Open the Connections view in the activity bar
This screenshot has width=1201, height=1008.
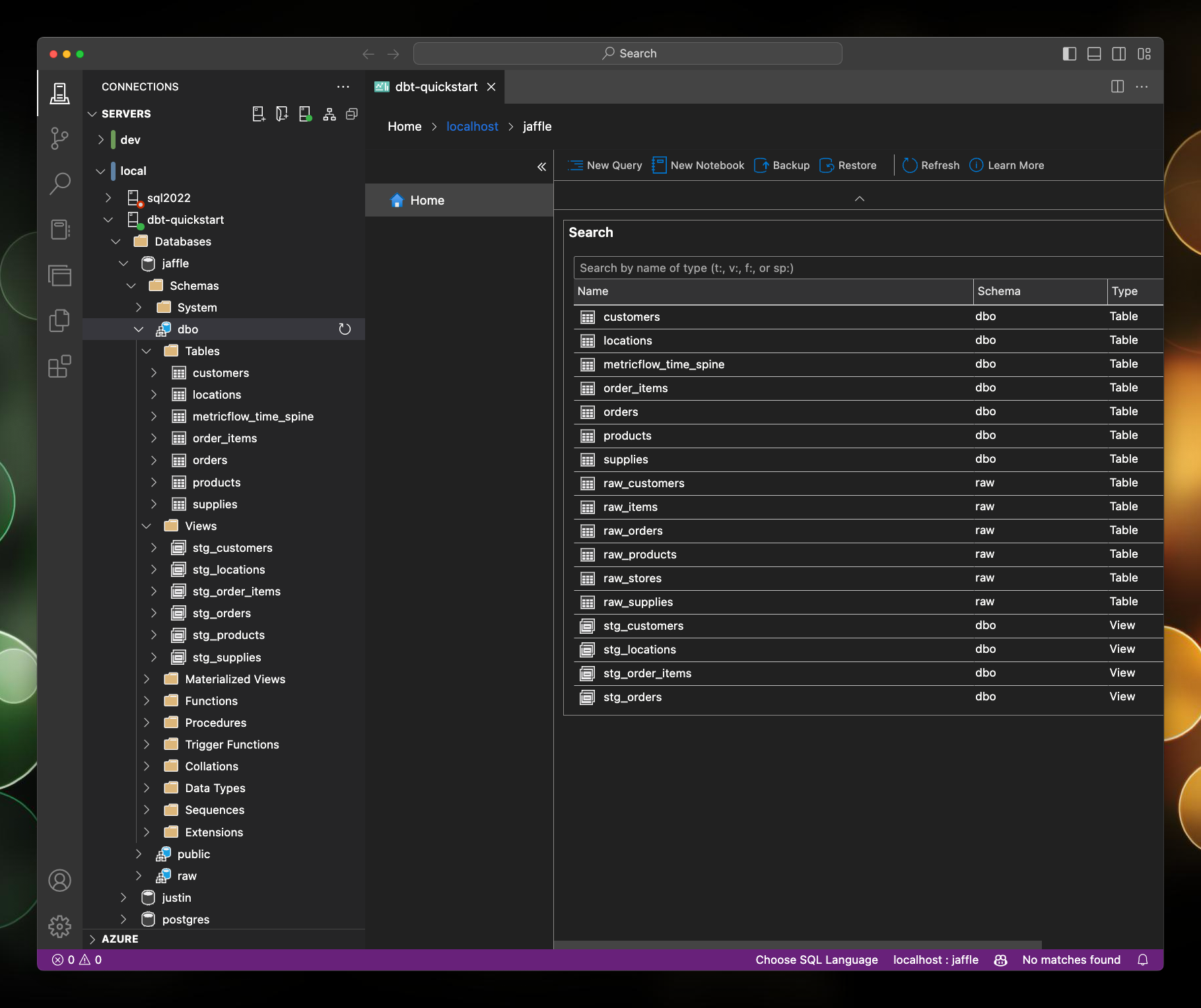click(x=59, y=92)
